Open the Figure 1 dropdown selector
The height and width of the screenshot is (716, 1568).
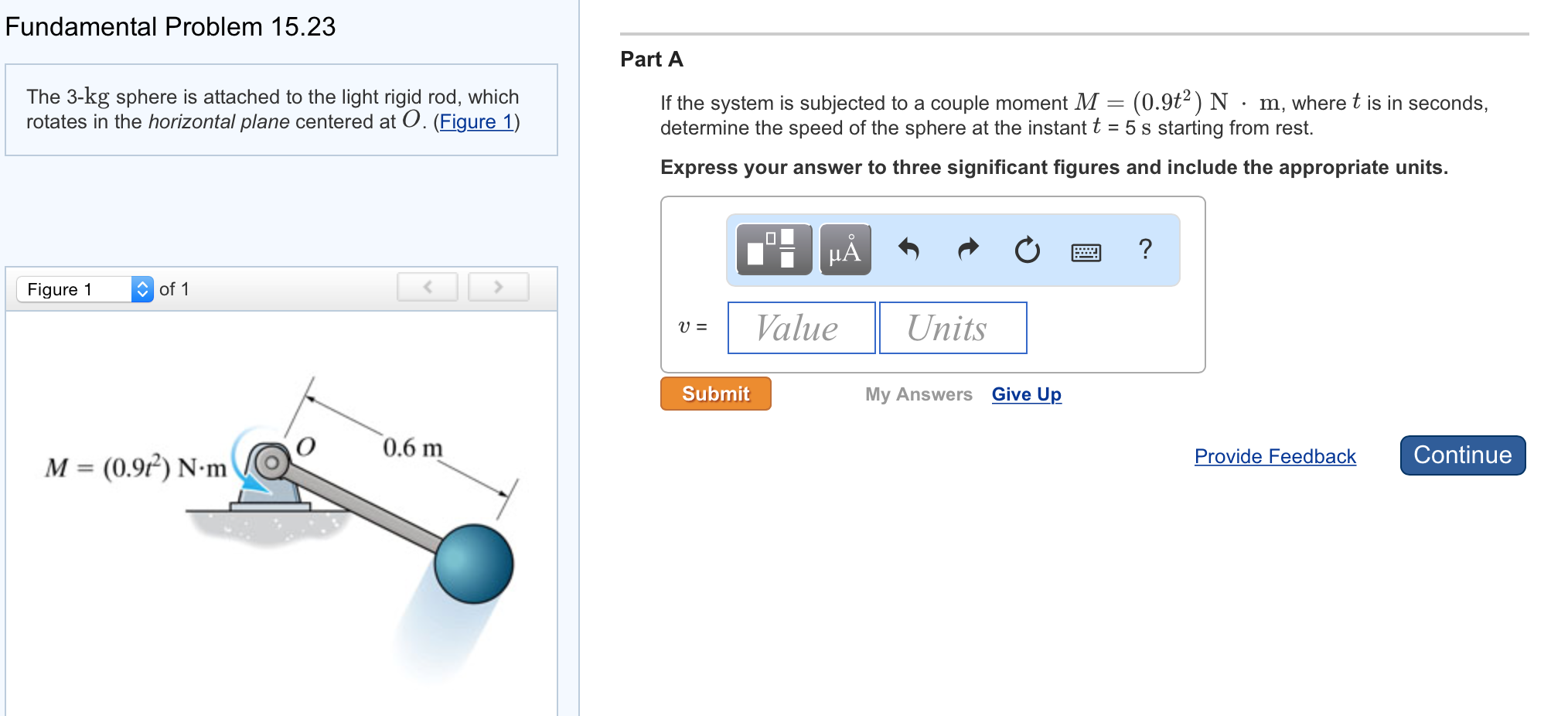(85, 289)
